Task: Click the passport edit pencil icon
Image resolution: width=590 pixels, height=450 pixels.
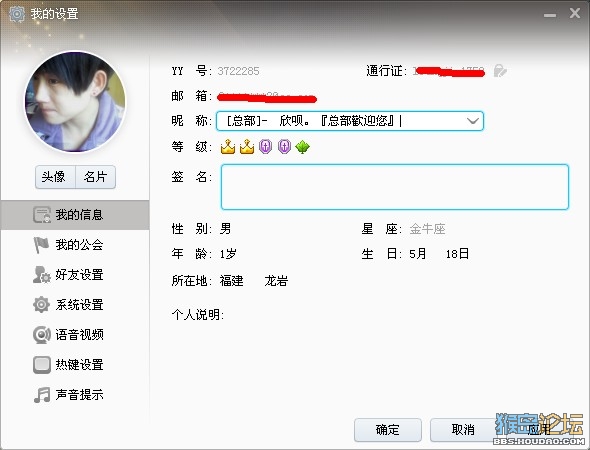Action: (500, 71)
